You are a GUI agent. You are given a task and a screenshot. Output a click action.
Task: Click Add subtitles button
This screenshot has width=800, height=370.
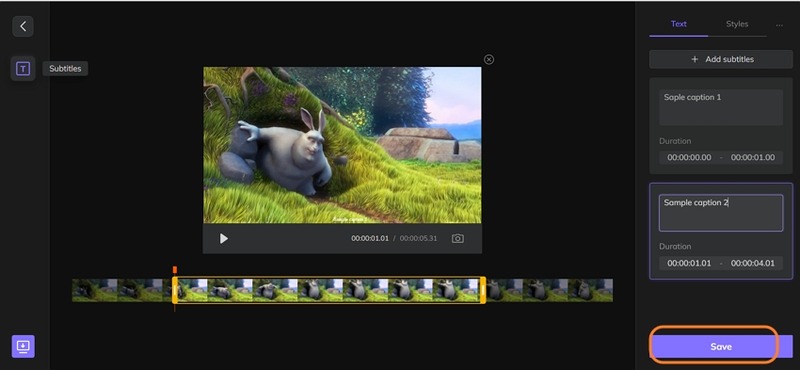tap(721, 59)
